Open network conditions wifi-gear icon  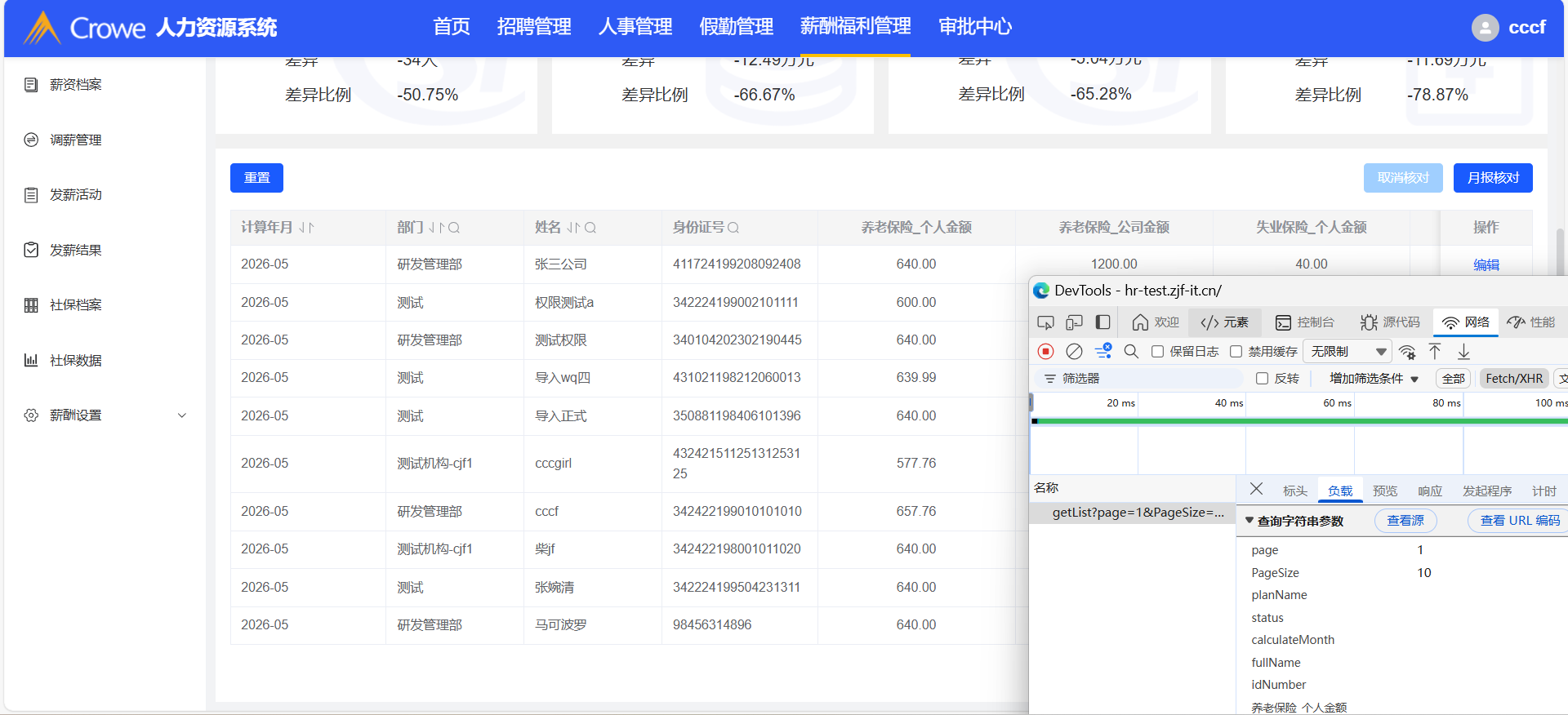pos(1407,352)
